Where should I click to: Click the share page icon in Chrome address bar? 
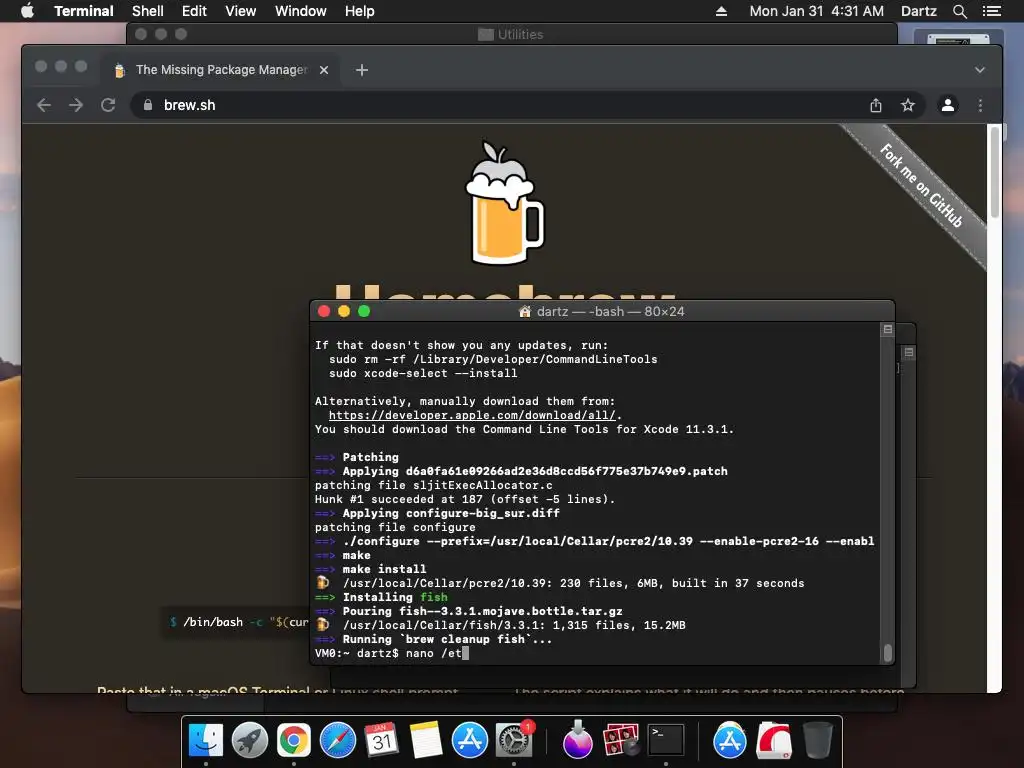click(876, 105)
